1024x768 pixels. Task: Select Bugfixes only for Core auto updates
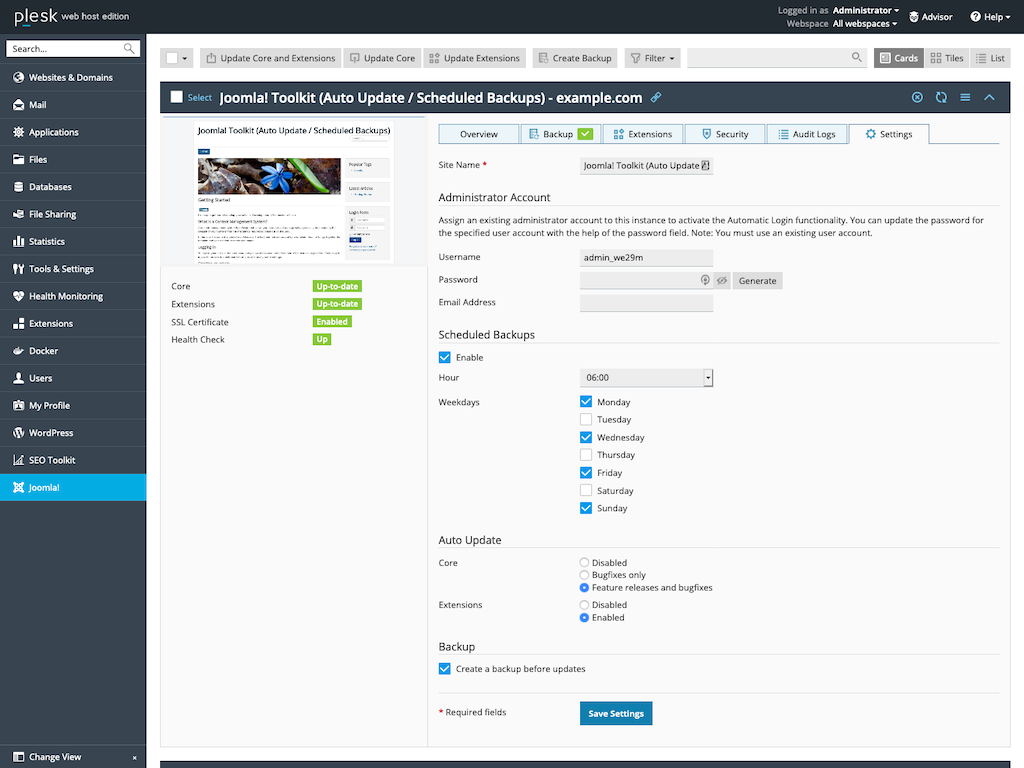(x=583, y=574)
